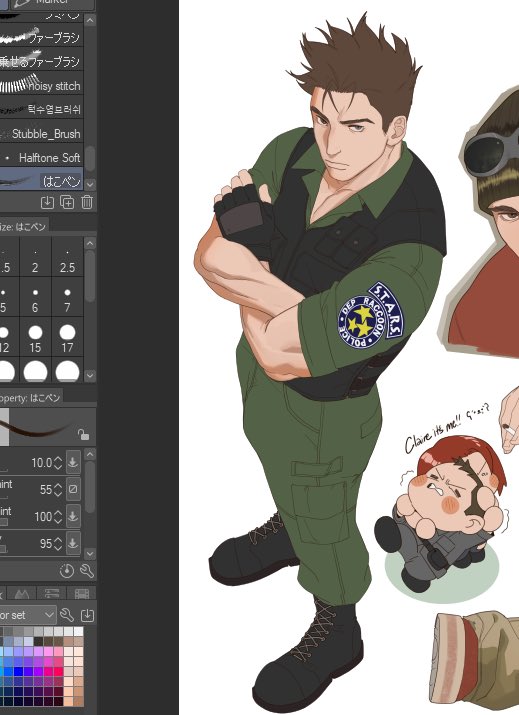Select the ファーブラシ brush
This screenshot has height=715, width=519.
42,37
